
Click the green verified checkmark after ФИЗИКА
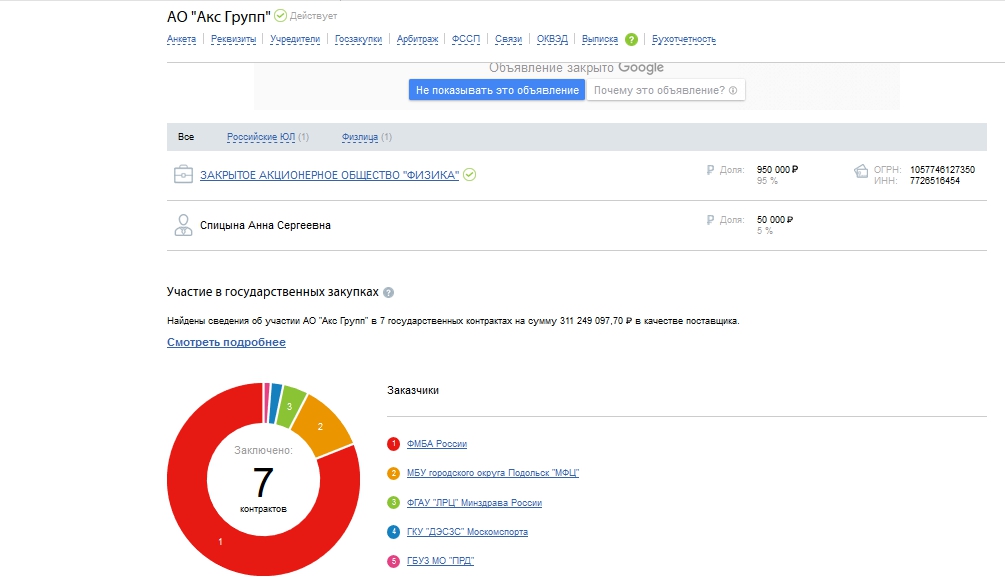point(470,174)
